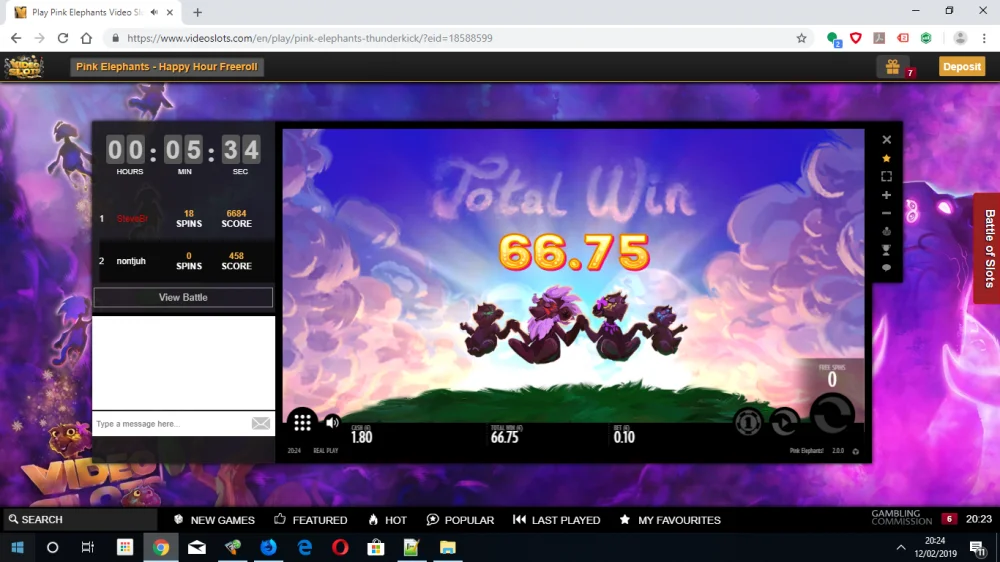Launch Microsoft Edge from the taskbar
This screenshot has height=562, width=1000.
tap(305, 547)
